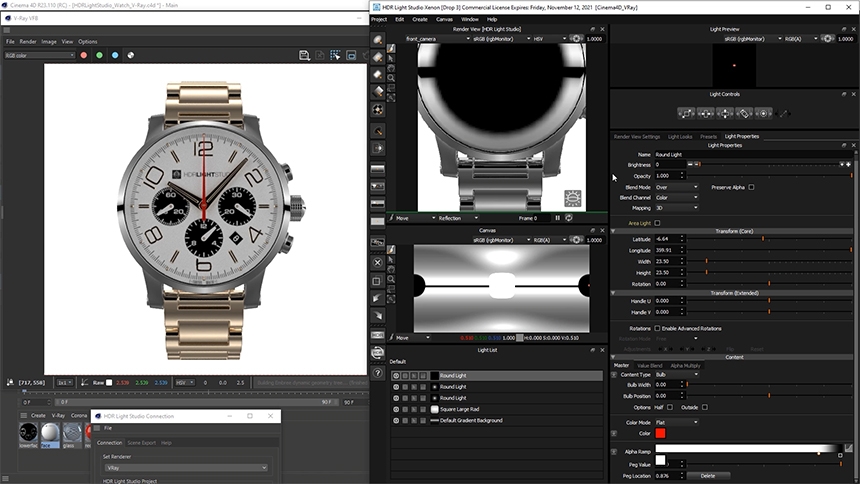The width and height of the screenshot is (860, 484).
Task: Click the circled X delete light icon
Action: point(377,262)
